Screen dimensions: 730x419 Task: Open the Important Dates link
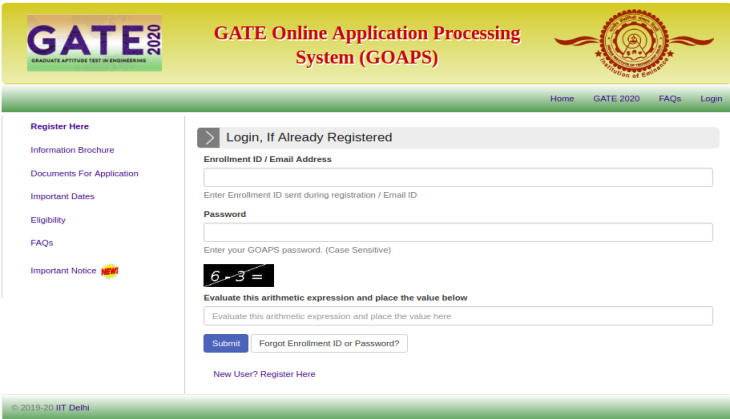point(62,196)
